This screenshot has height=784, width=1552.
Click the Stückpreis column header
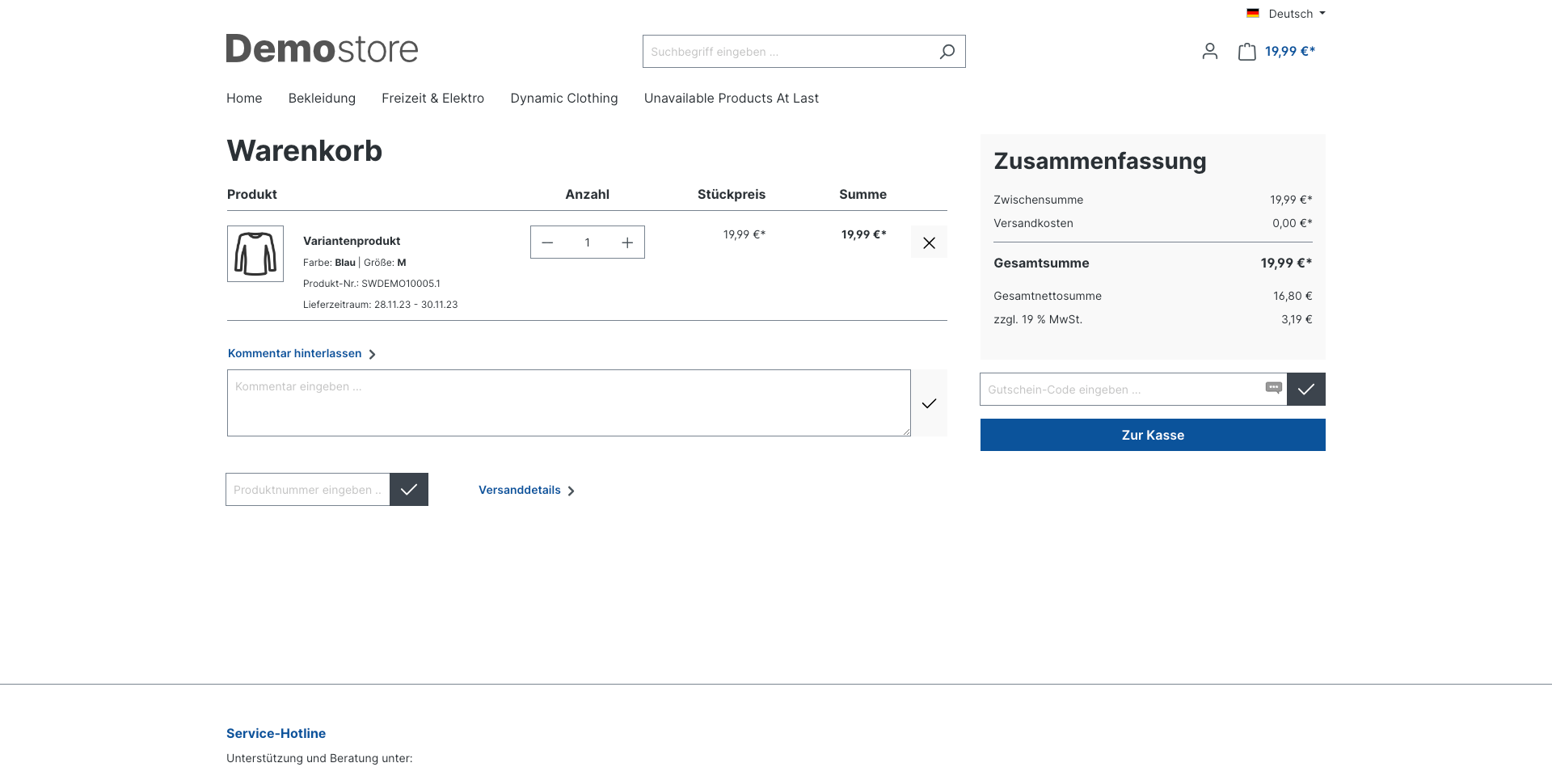coord(732,195)
